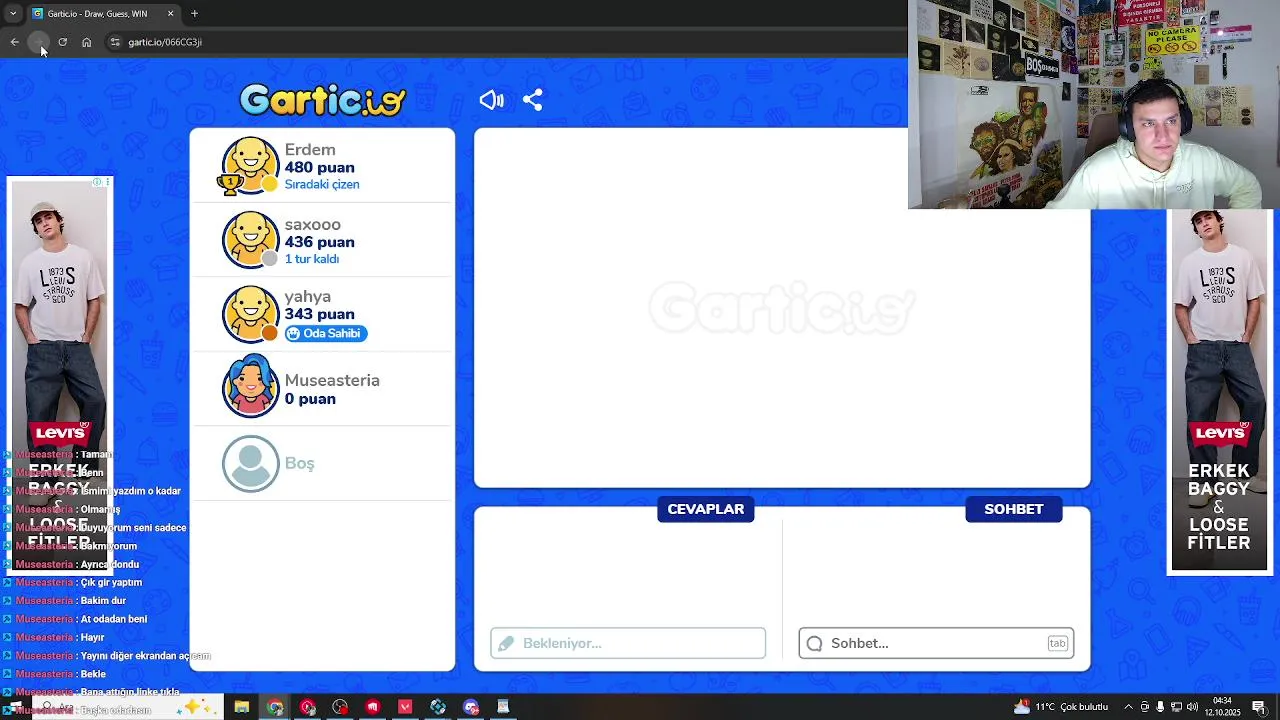This screenshot has width=1280, height=720.
Task: Click the Oda Sahibi badge
Action: (x=326, y=333)
